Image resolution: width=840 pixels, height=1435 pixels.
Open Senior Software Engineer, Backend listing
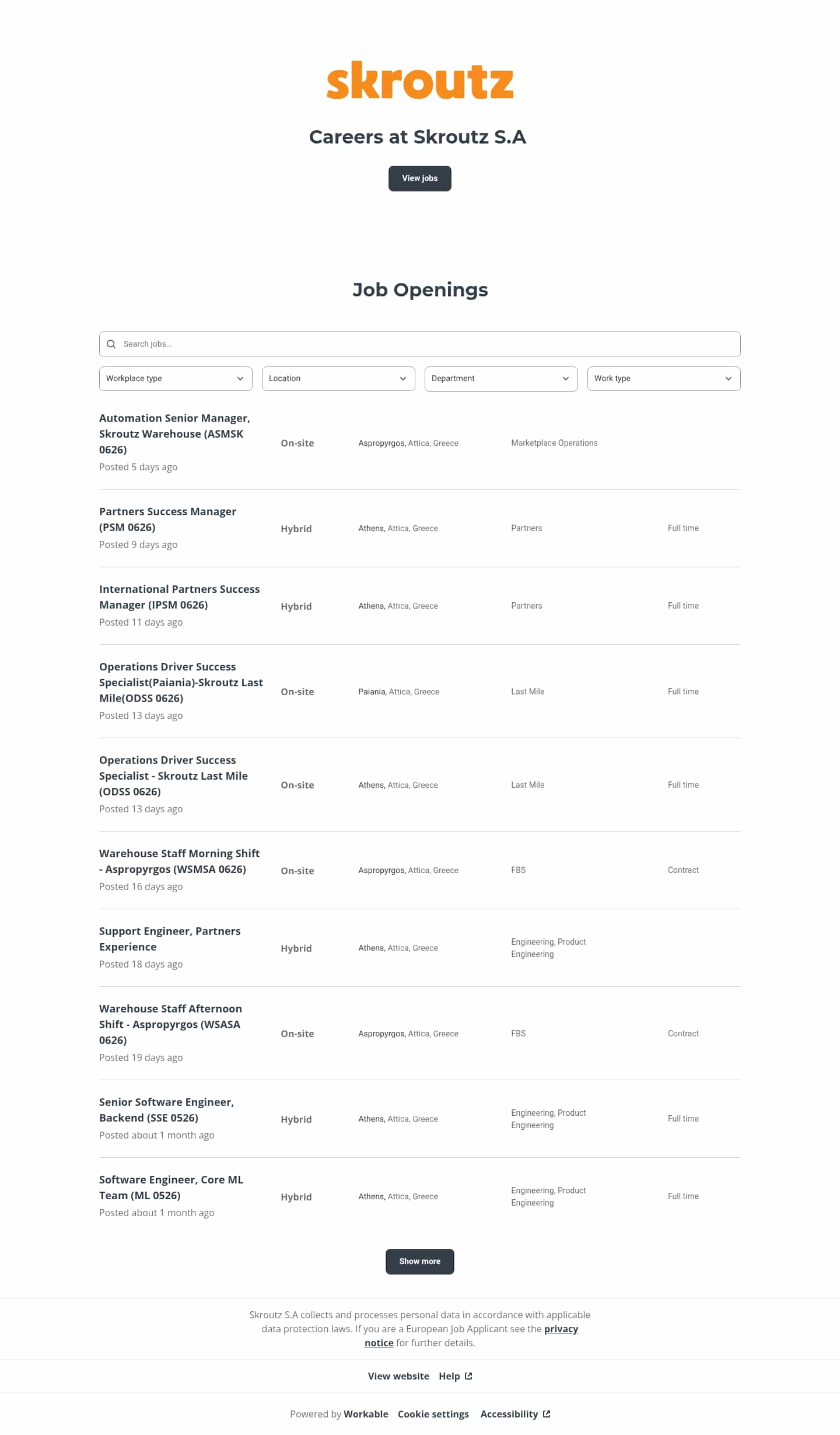(166, 1110)
